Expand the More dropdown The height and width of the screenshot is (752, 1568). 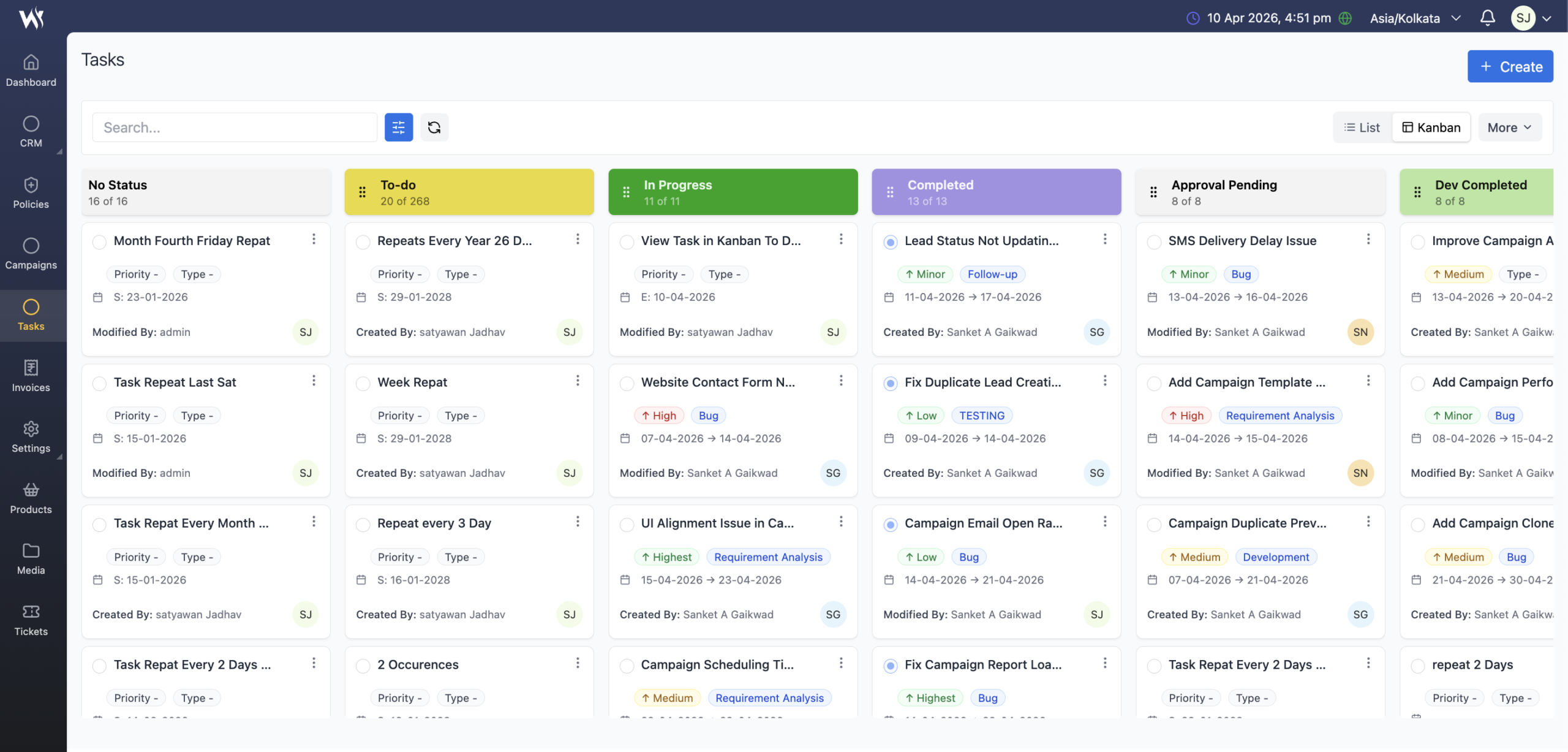coord(1509,127)
